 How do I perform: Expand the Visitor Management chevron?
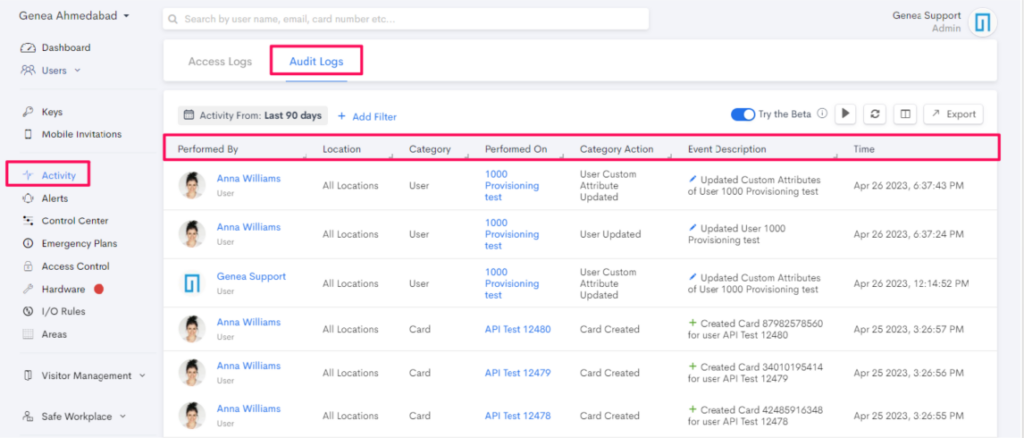point(142,376)
